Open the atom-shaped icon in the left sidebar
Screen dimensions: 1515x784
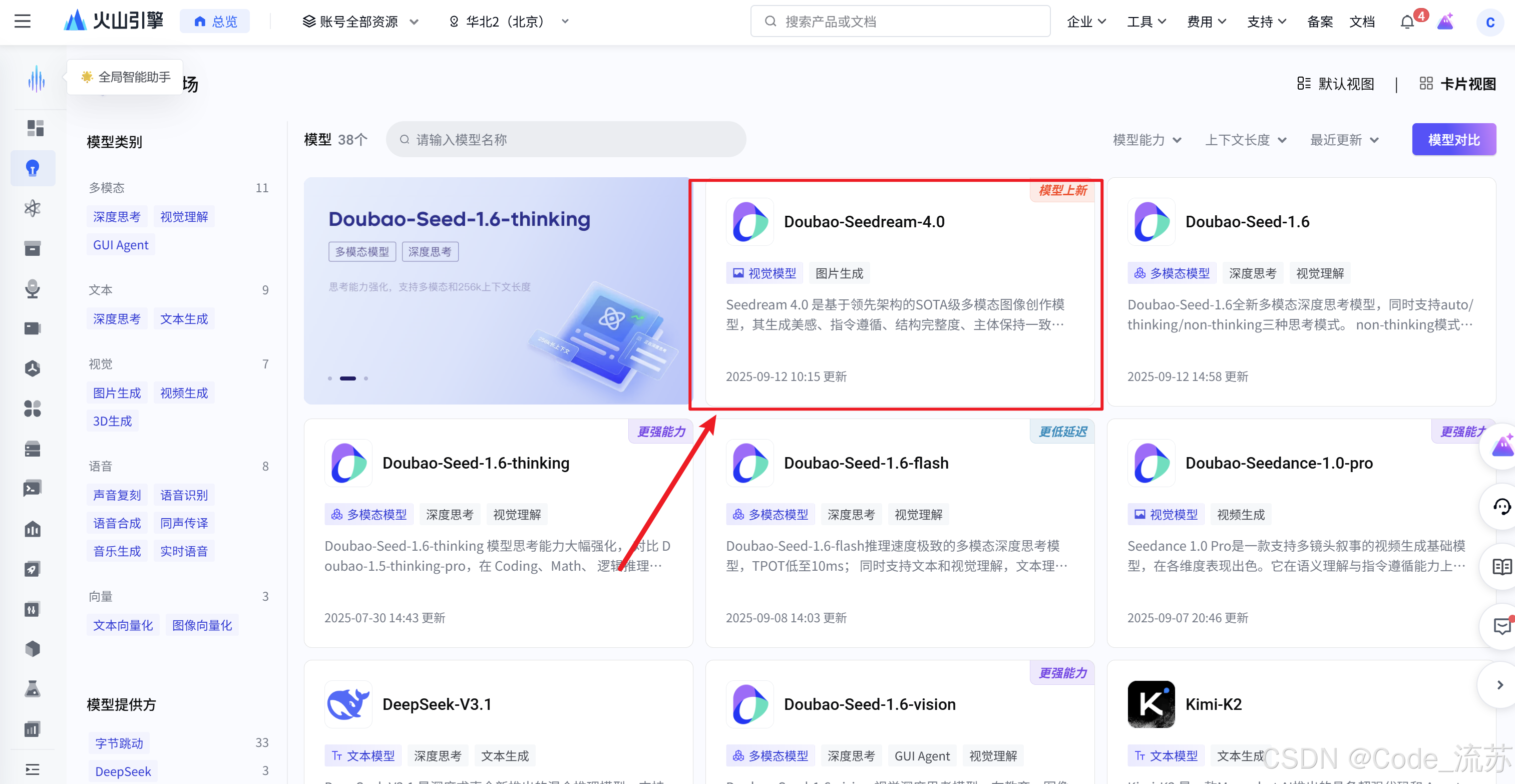[x=33, y=208]
